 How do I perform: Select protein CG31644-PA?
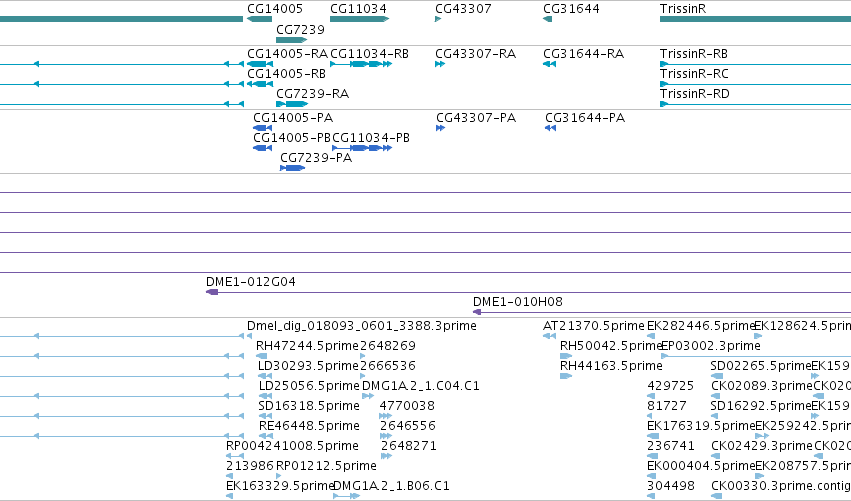[x=585, y=118]
